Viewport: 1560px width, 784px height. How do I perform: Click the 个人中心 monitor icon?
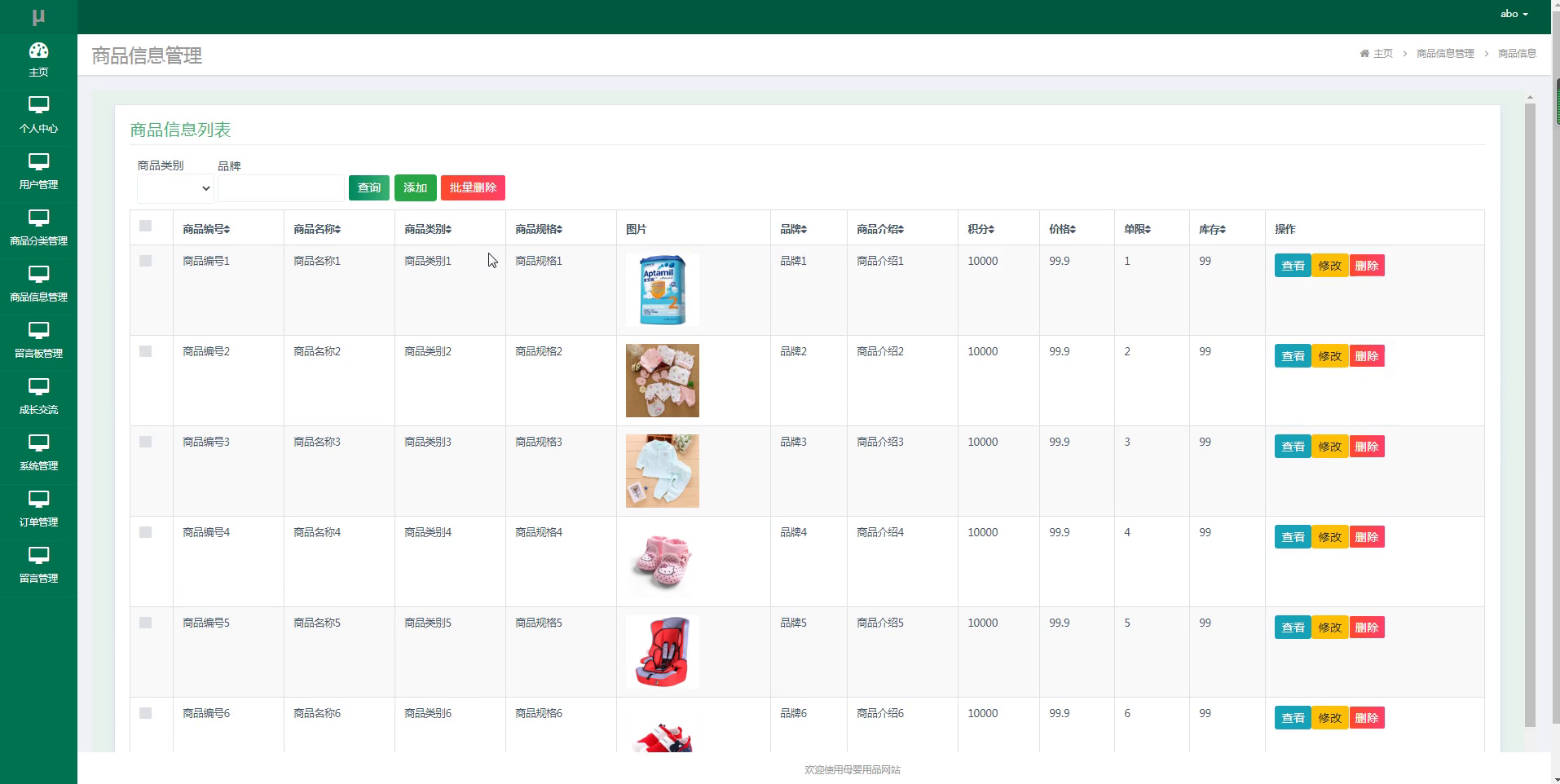38,105
